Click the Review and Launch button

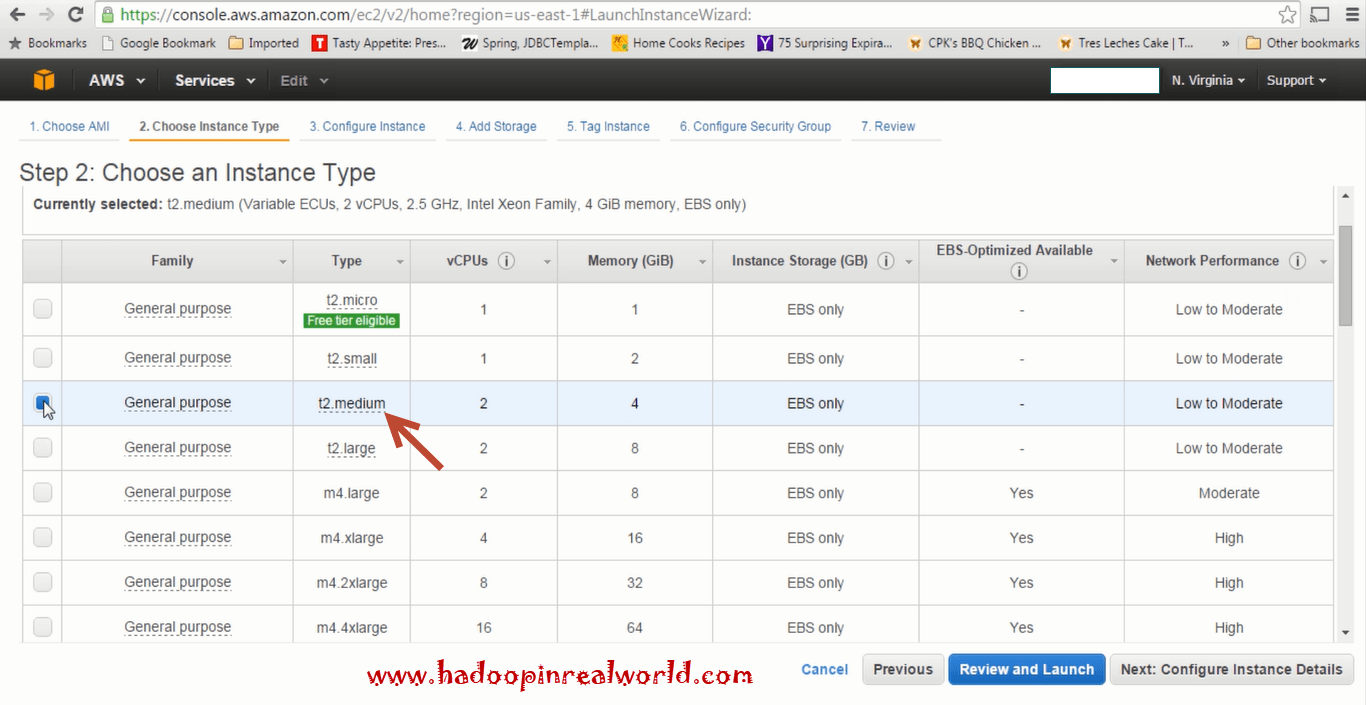[x=1026, y=669]
